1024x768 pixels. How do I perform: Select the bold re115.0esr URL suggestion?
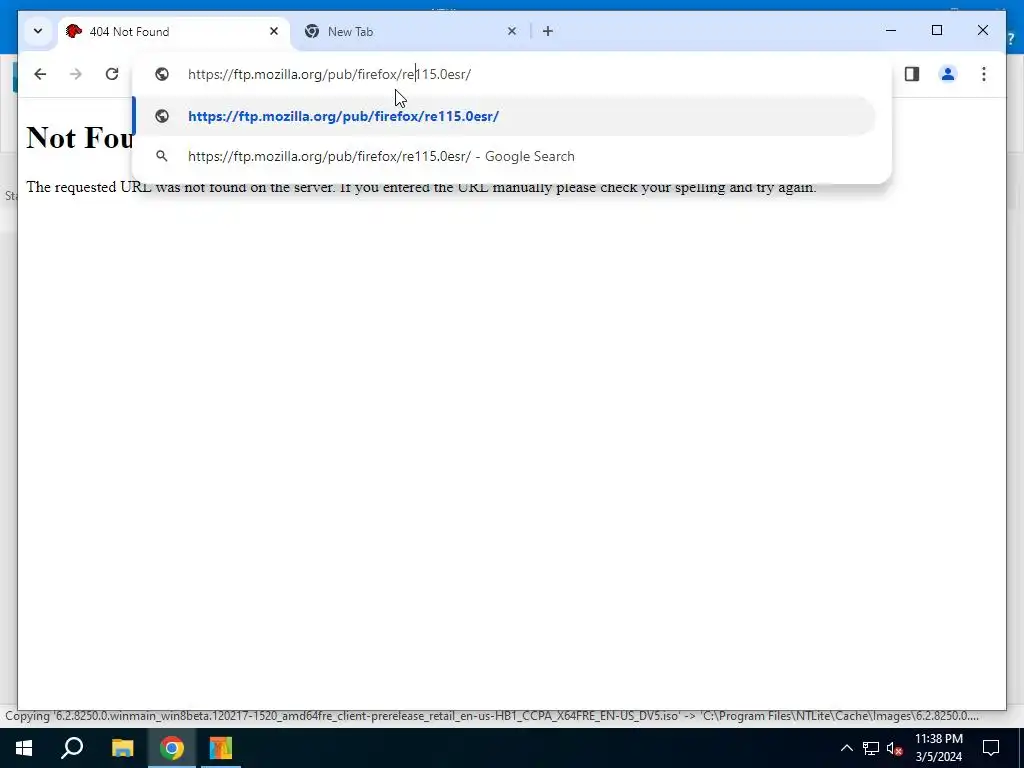504,116
